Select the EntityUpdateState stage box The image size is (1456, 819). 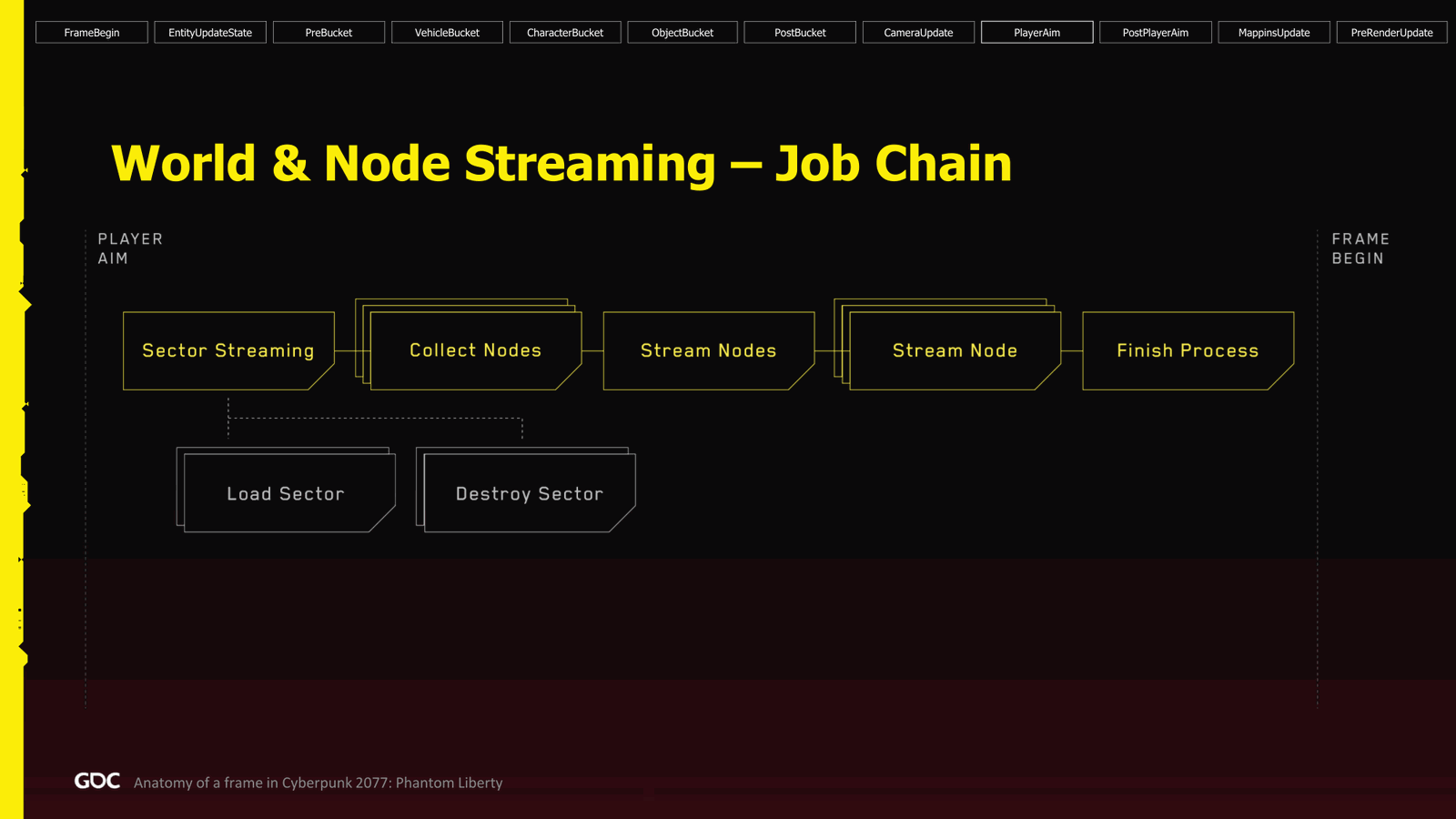pos(210,33)
